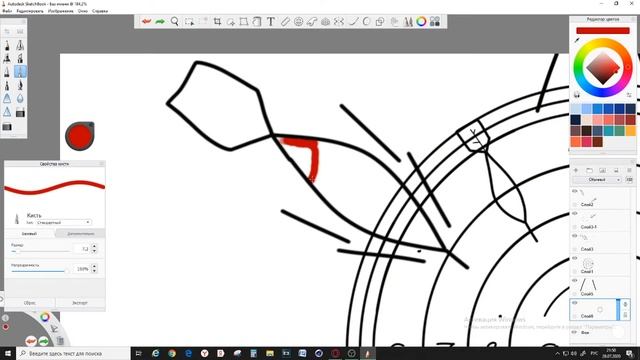Pick the eyedropper in Color Editor
Viewport: 640px width, 360px height.
pos(577,40)
